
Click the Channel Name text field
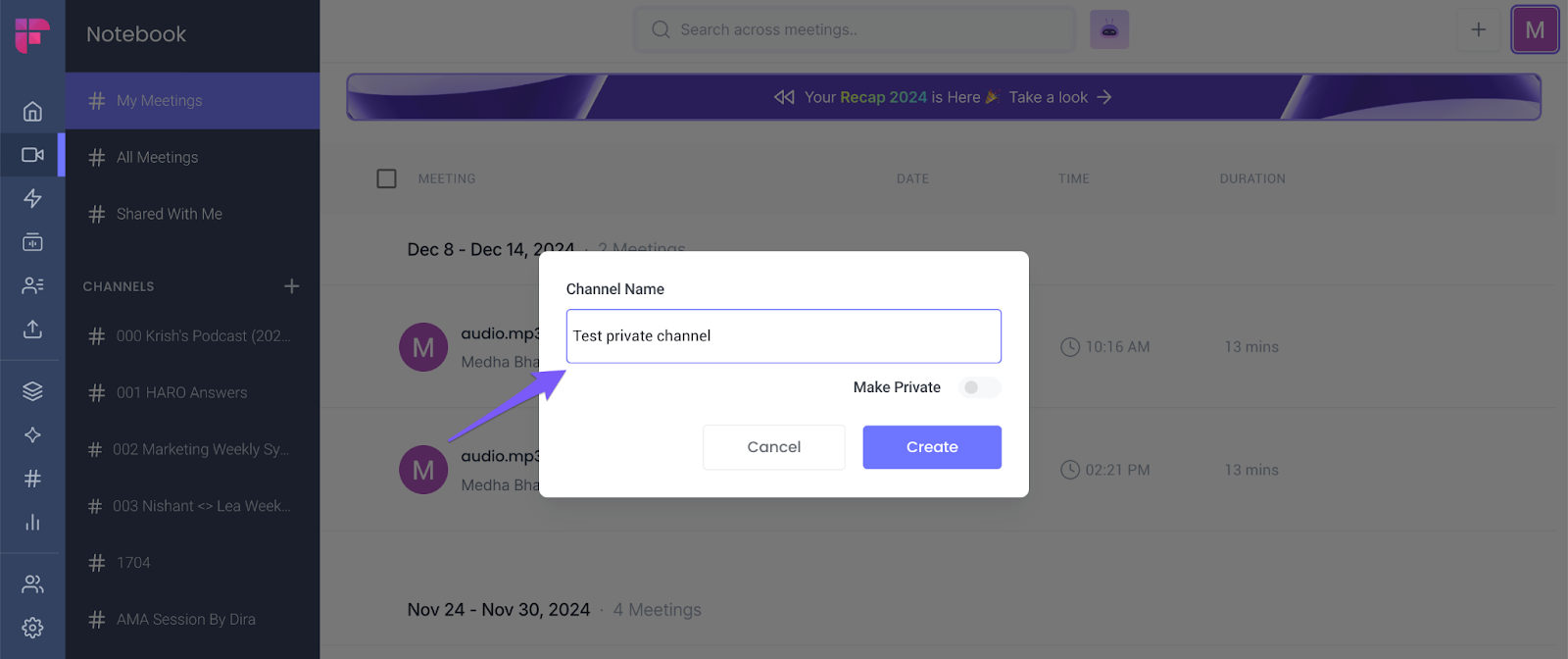click(783, 336)
